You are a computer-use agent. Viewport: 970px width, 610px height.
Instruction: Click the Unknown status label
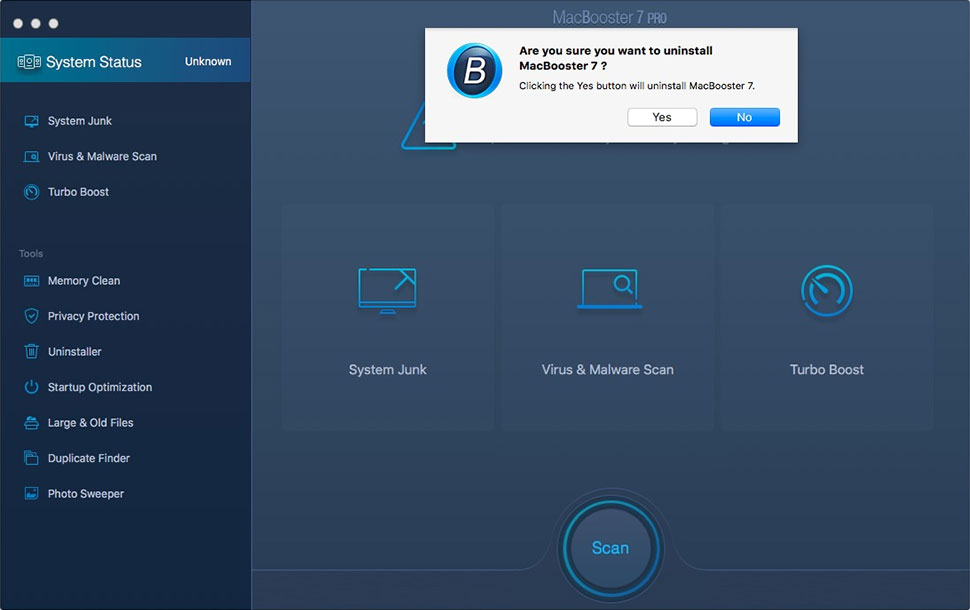coord(207,61)
